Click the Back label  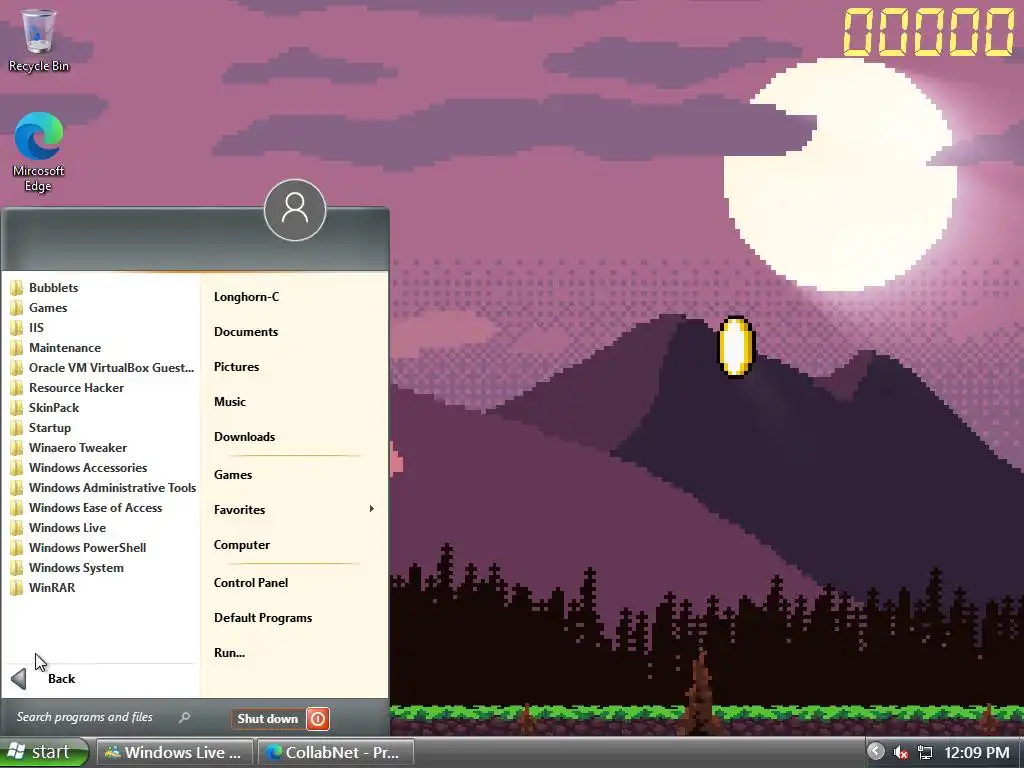point(61,679)
